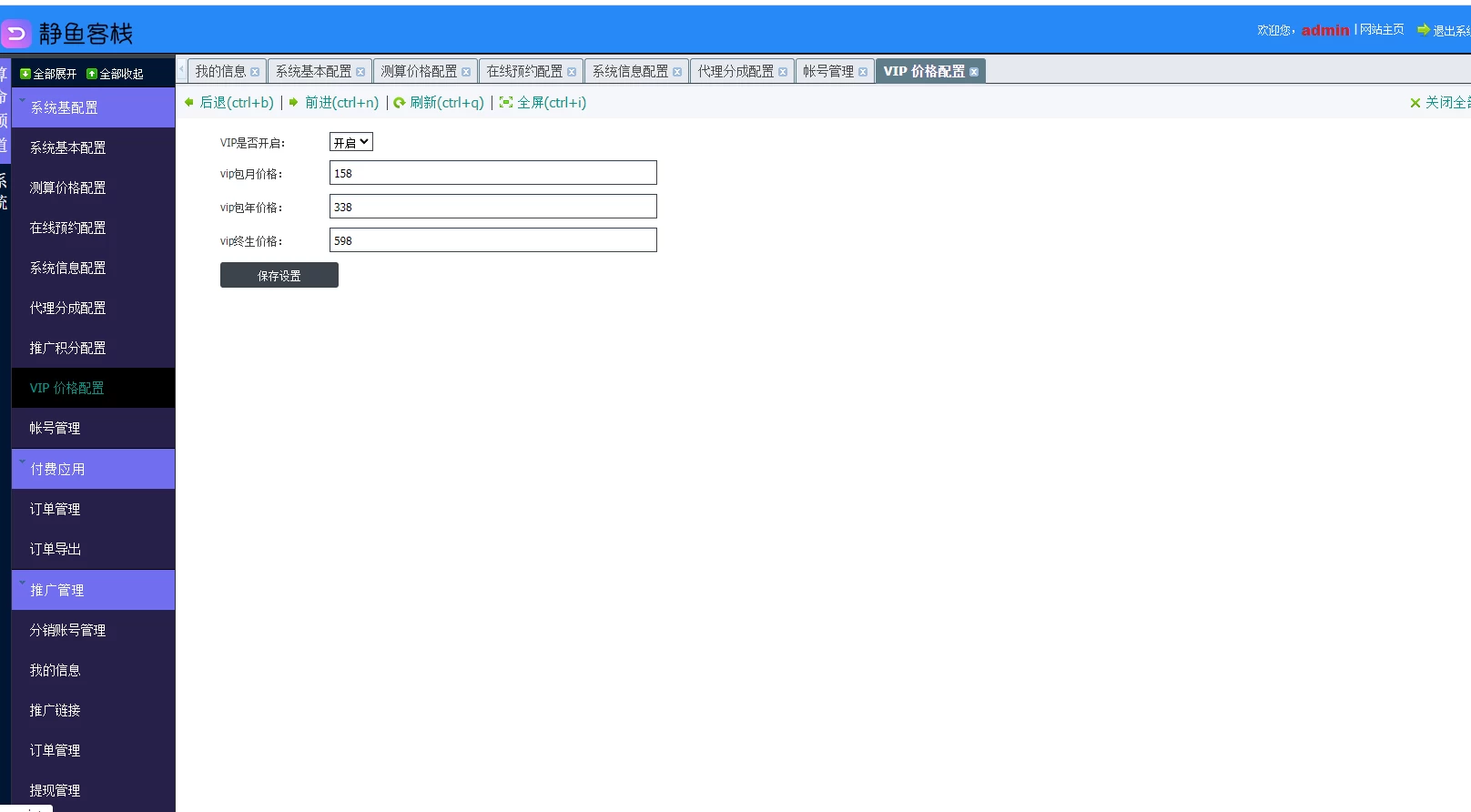This screenshot has width=1471, height=812.
Task: Close the 系统基本配置 tab via x icon
Action: coord(360,72)
